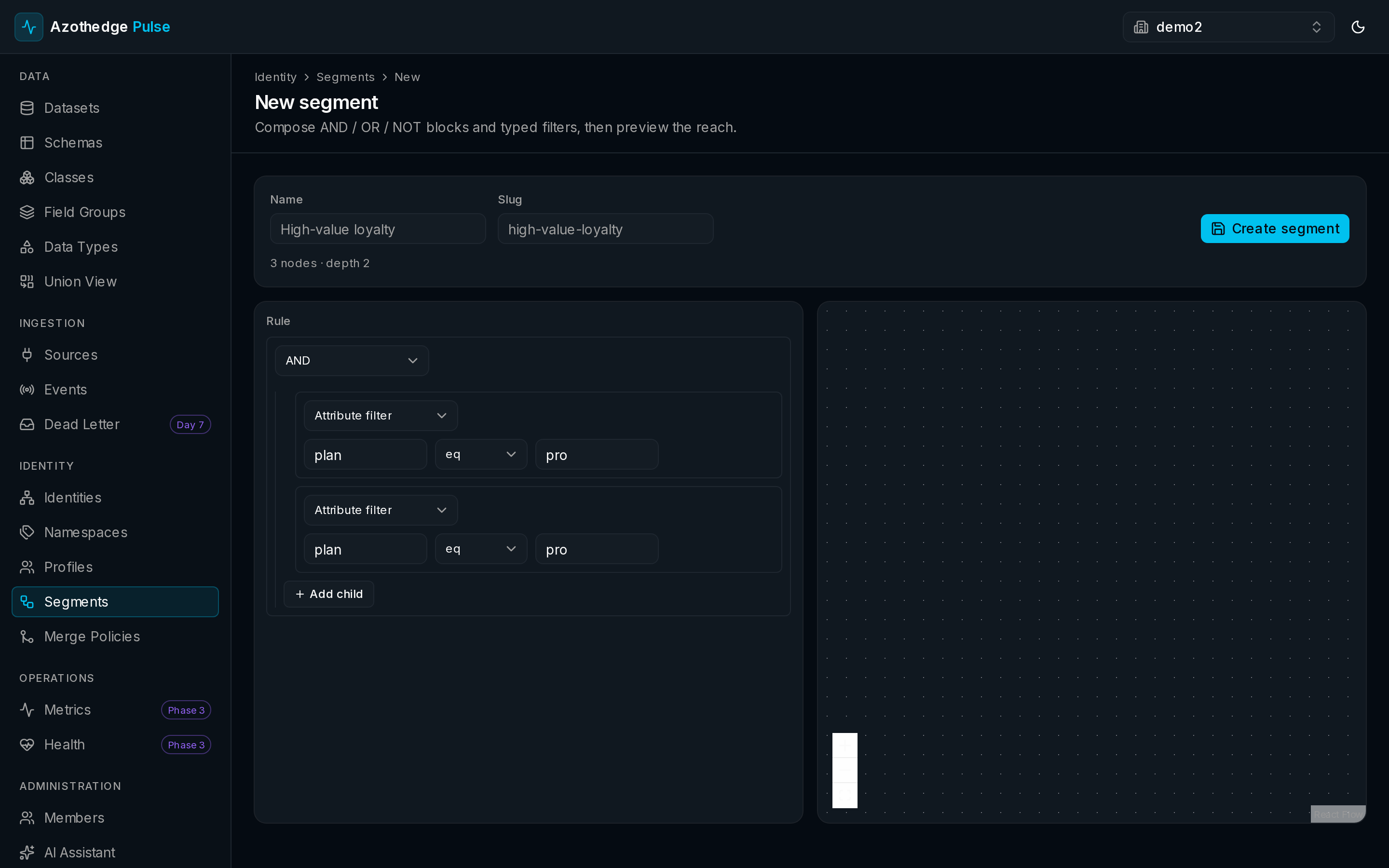Click the Phase 3 badge next to Metrics
Screen dimensions: 1389x868
[186, 710]
